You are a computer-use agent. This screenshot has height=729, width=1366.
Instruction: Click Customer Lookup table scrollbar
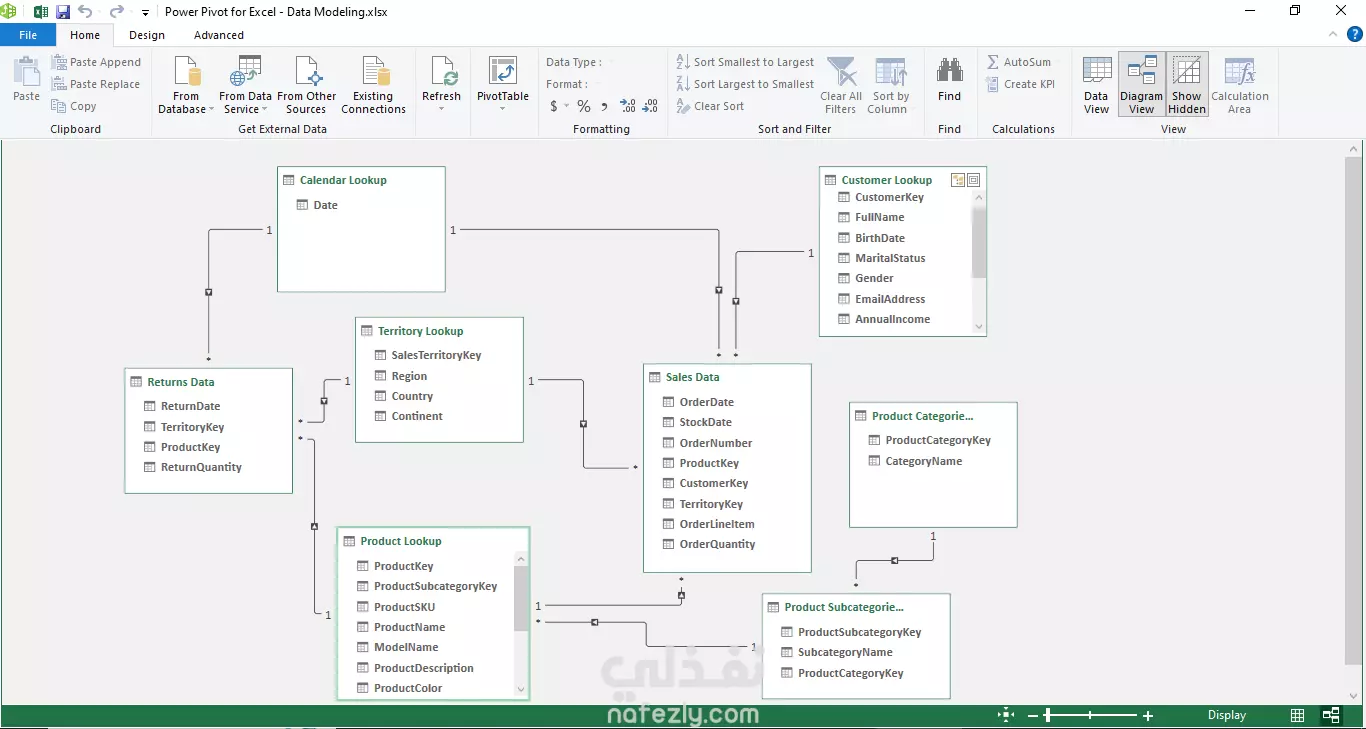click(979, 242)
